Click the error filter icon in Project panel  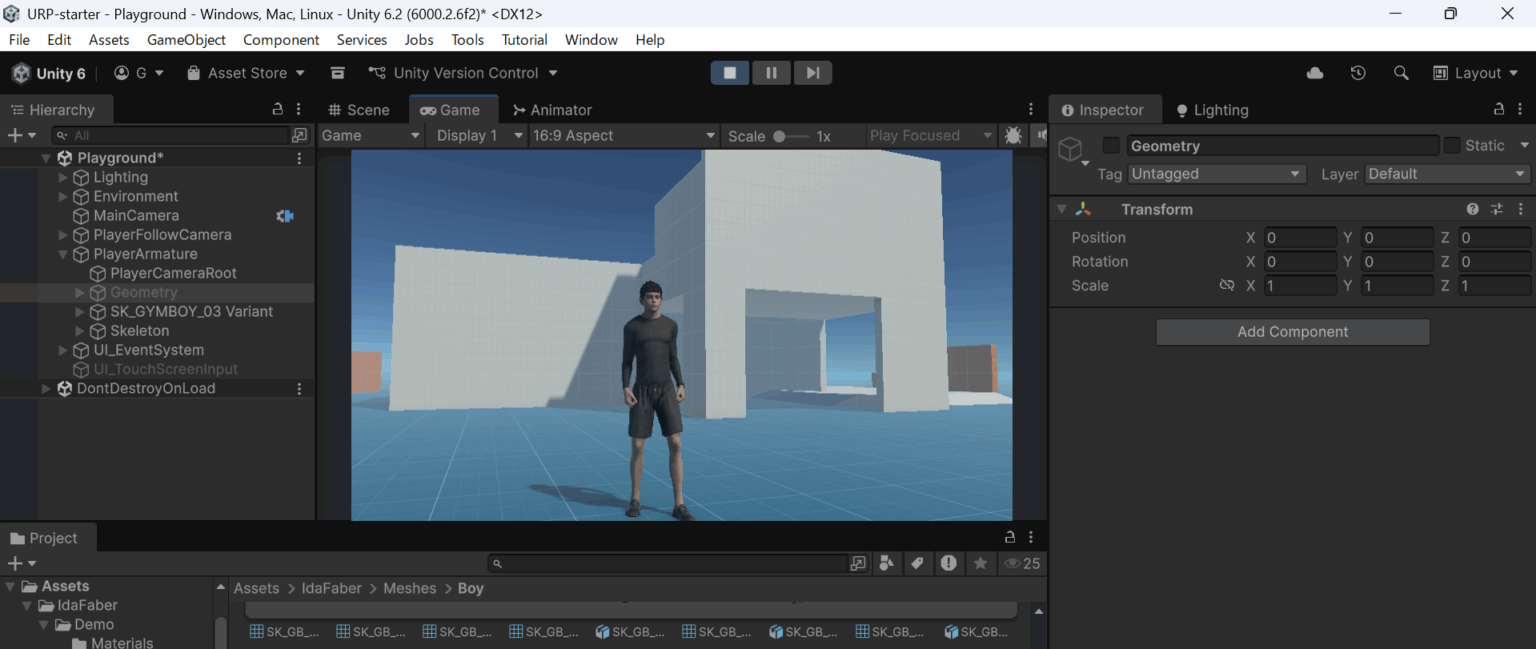coord(948,564)
